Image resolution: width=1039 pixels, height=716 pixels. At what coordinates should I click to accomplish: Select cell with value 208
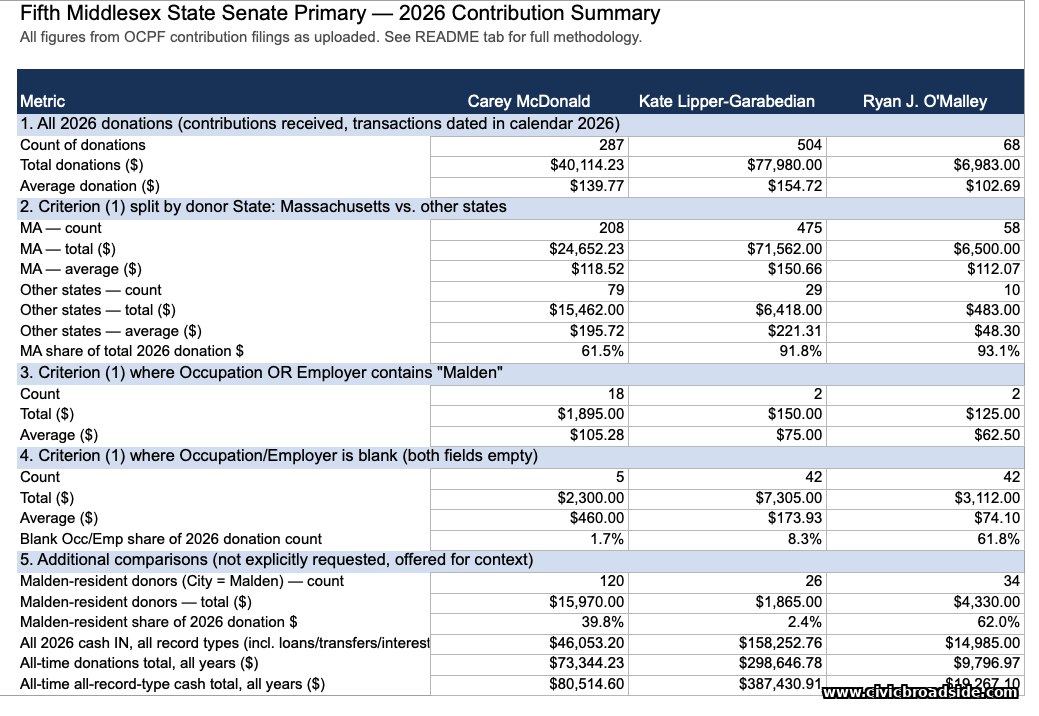click(529, 229)
